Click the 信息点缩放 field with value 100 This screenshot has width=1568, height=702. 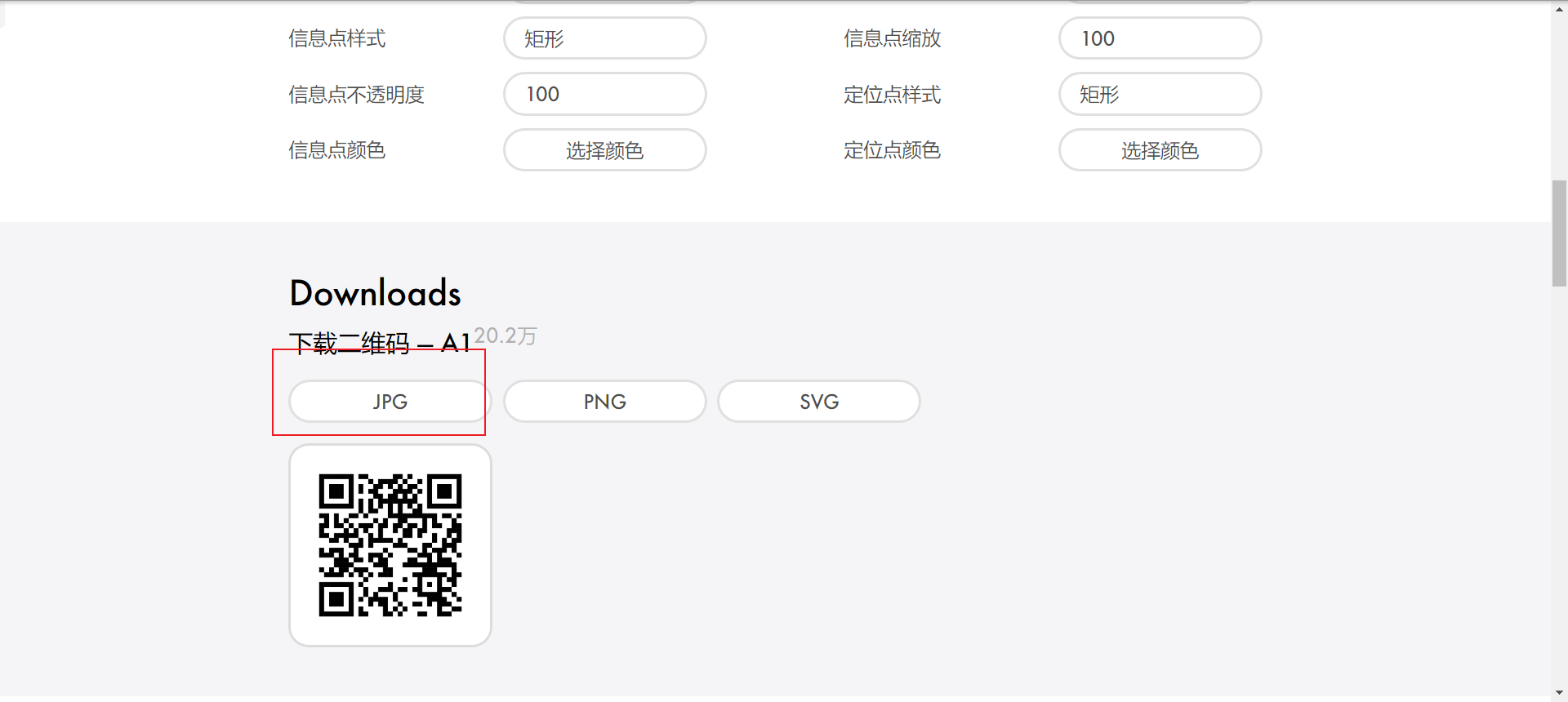coord(1160,38)
